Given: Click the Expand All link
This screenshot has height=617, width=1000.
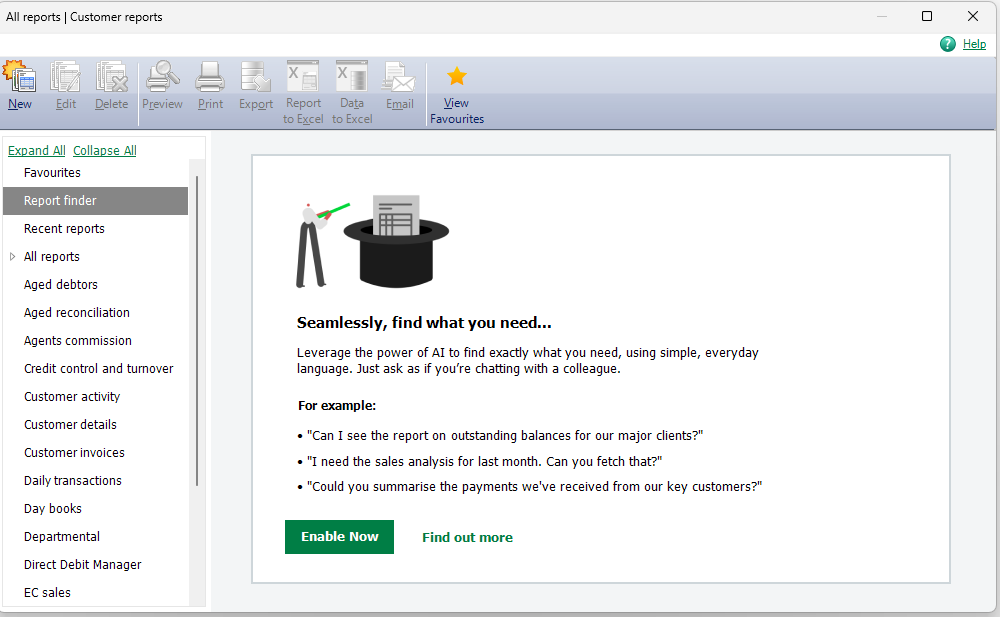Looking at the screenshot, I should coord(36,151).
